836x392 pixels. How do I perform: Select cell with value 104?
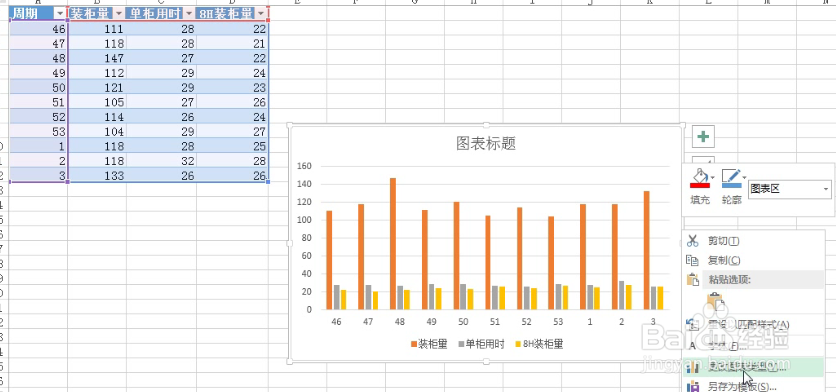coord(97,131)
